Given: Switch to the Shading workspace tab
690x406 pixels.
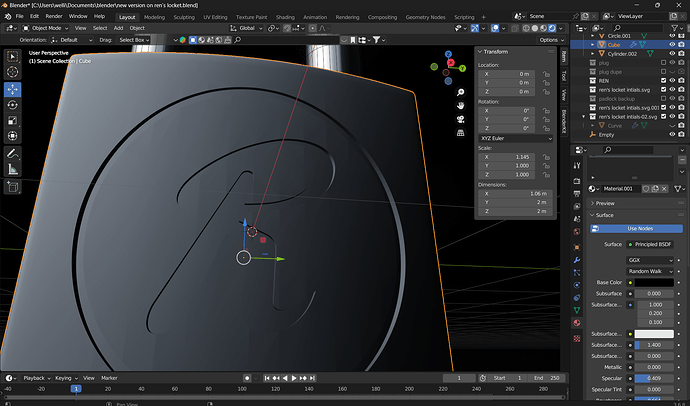Looking at the screenshot, I should click(285, 17).
